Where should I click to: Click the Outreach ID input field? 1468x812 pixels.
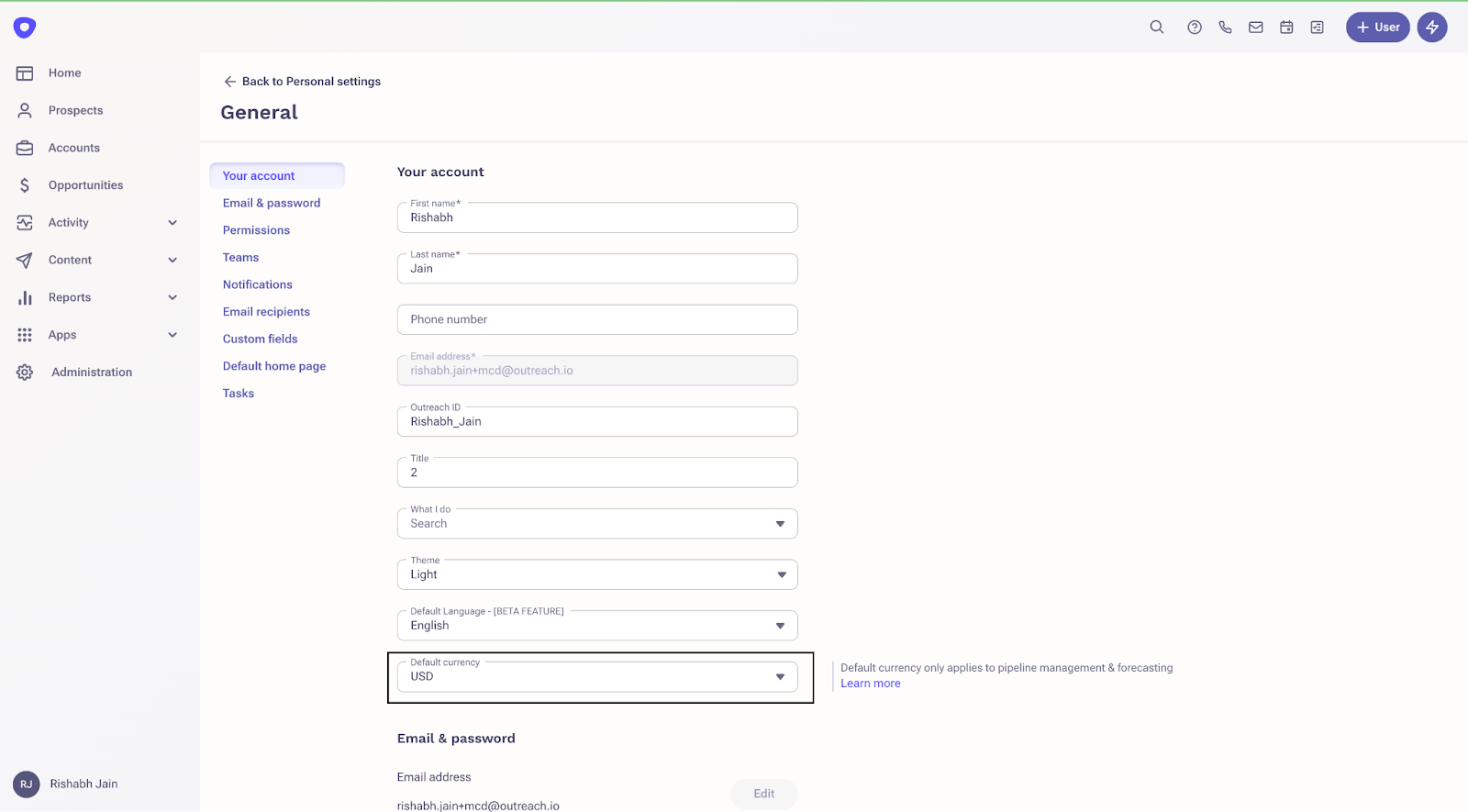coord(597,422)
